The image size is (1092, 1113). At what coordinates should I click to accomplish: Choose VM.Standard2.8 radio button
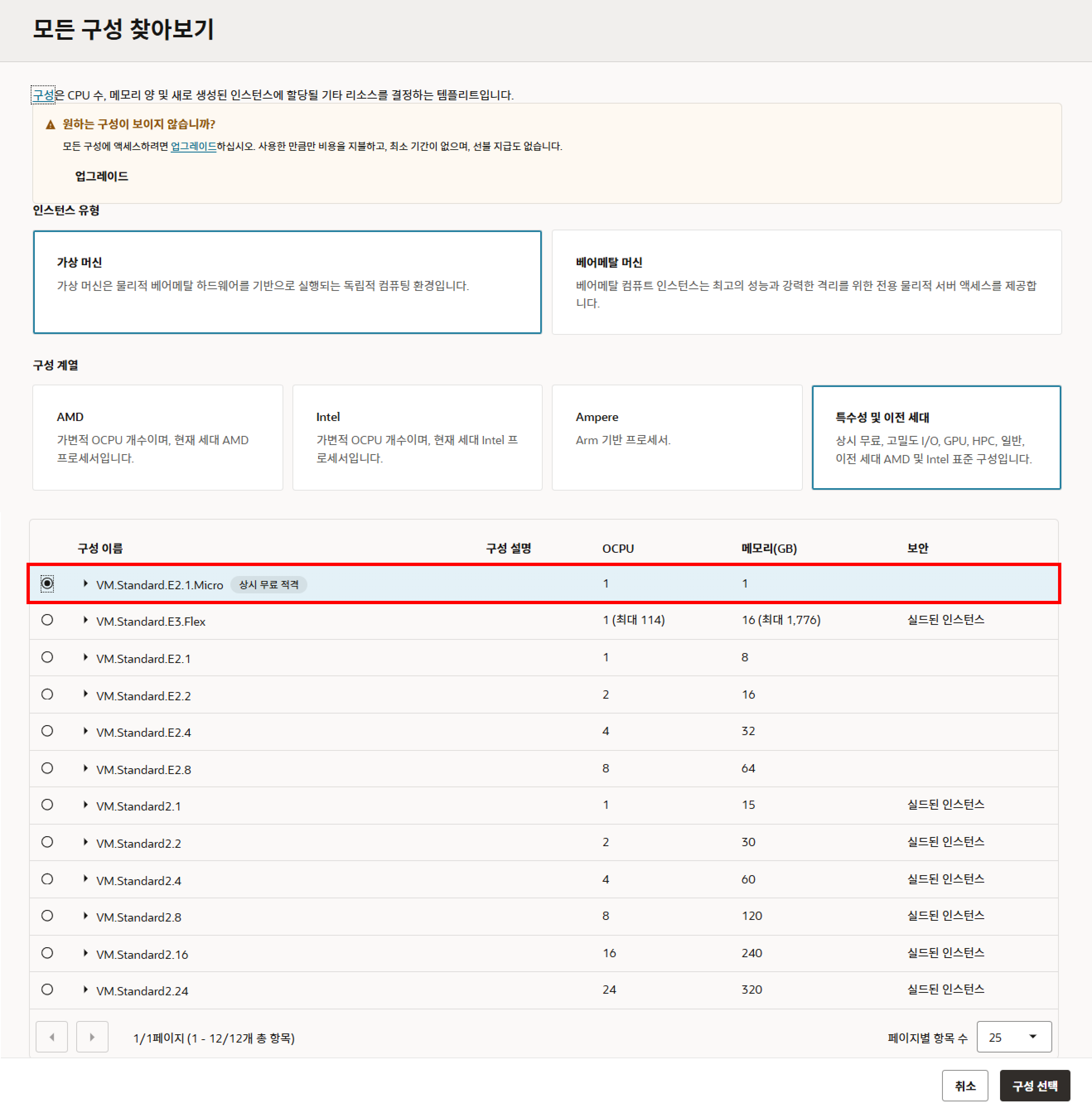[47, 916]
